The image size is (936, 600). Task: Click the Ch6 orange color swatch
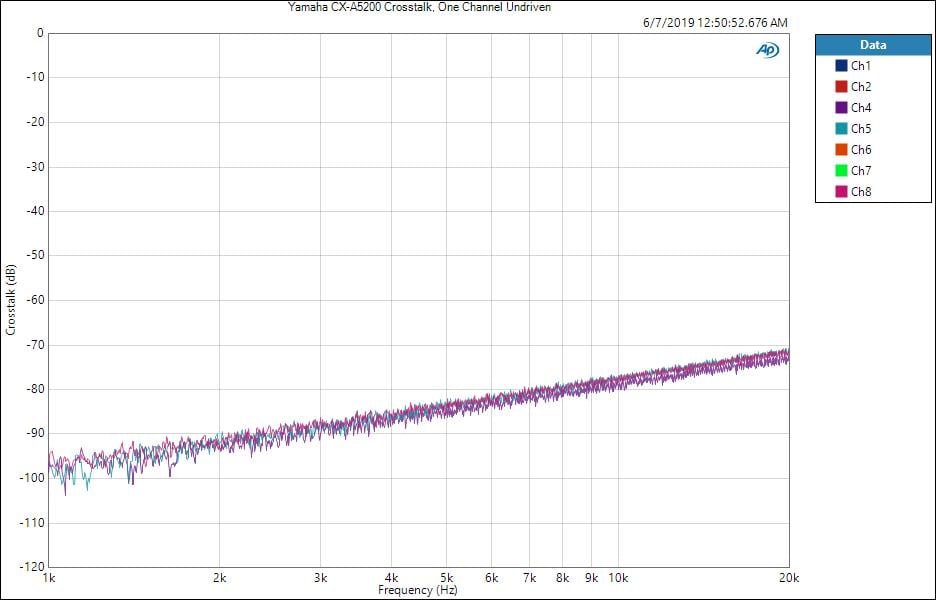click(841, 150)
